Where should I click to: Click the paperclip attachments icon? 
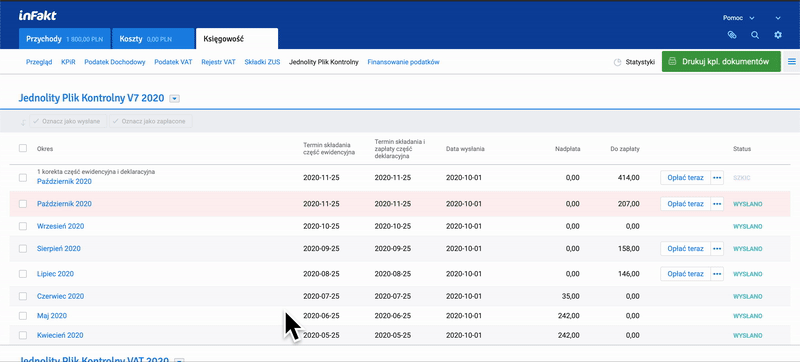(x=732, y=35)
